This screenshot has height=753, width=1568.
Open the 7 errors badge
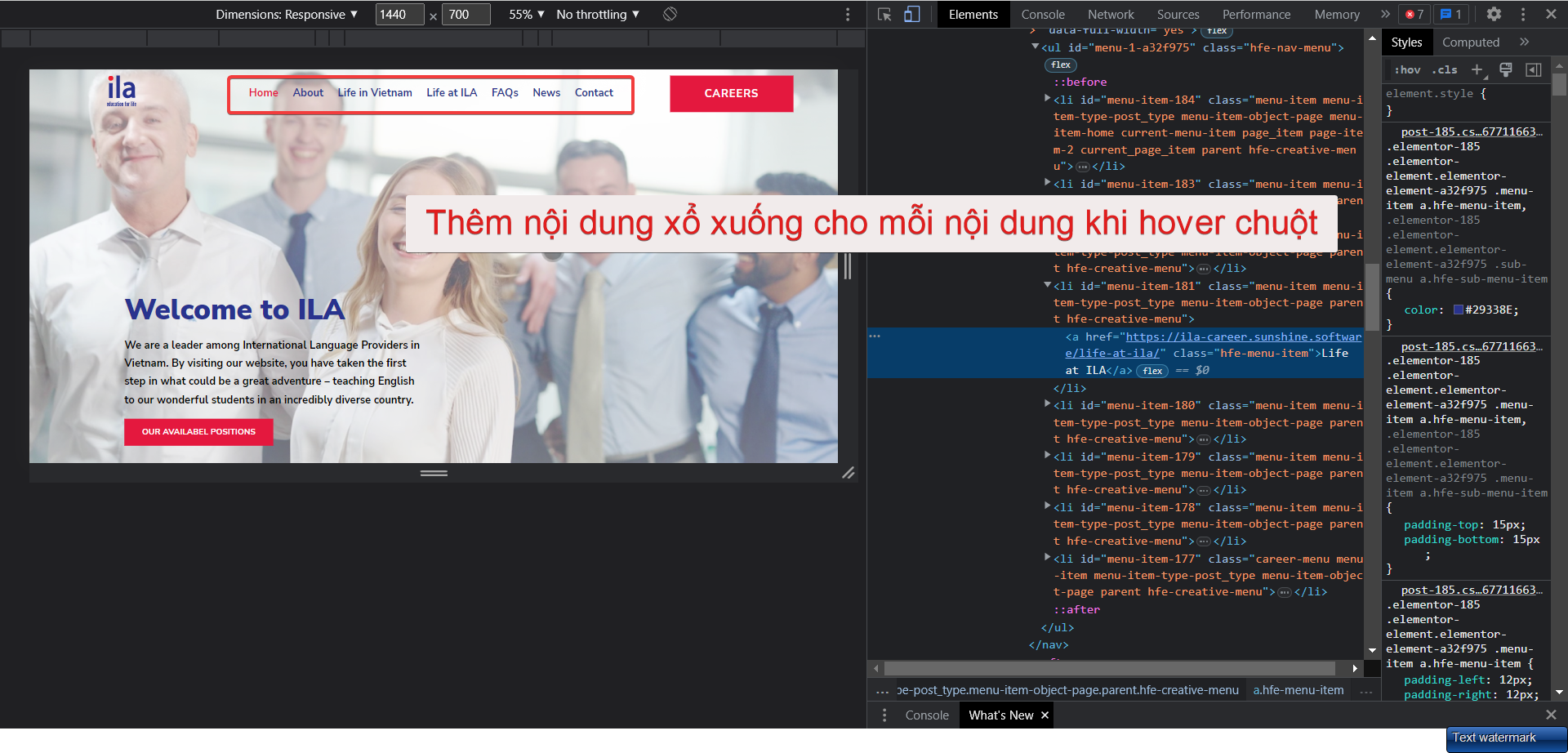[1414, 14]
